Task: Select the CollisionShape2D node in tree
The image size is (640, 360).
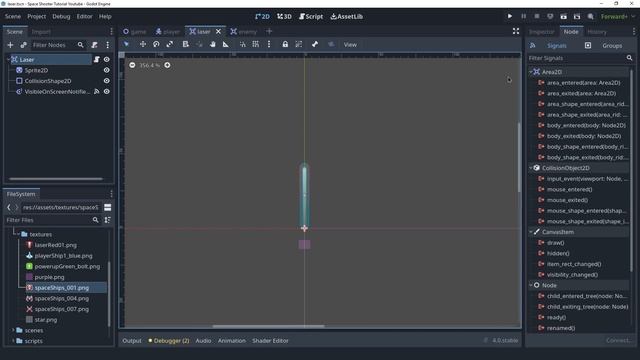Action: tap(48, 81)
